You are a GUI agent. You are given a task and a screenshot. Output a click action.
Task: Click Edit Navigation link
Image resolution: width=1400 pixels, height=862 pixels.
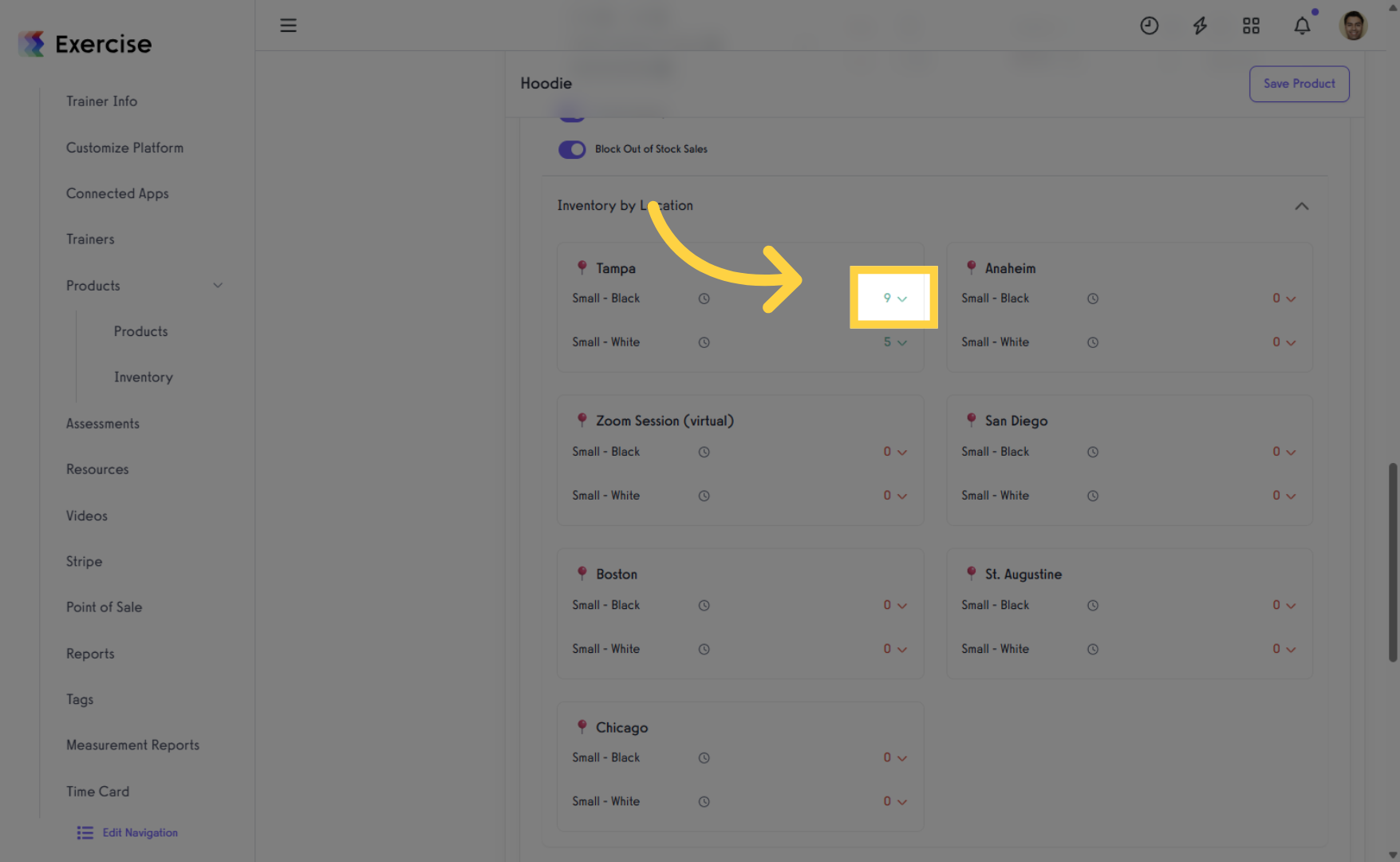tap(140, 832)
